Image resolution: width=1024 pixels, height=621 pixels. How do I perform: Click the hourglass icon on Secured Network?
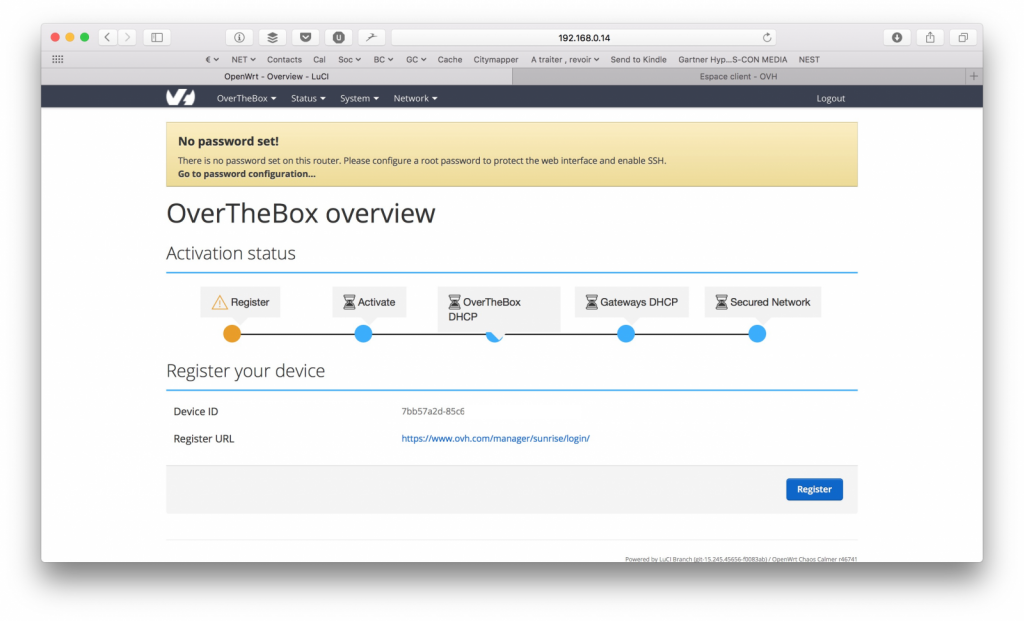click(722, 302)
